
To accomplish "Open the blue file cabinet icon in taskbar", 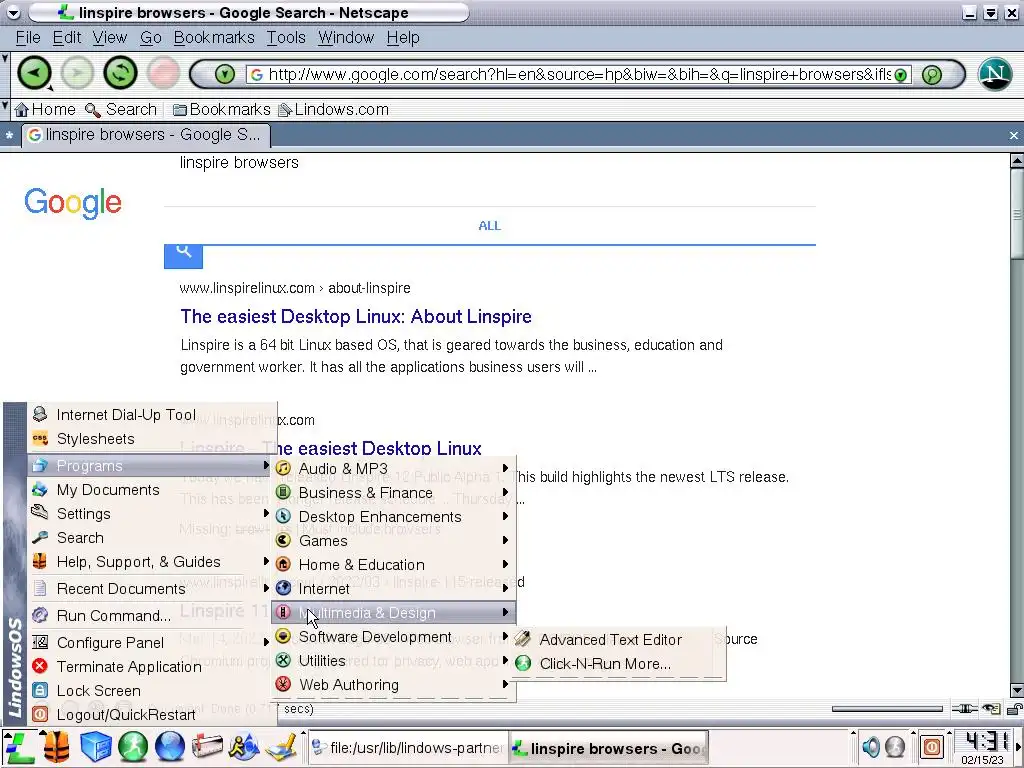I will tap(95, 747).
